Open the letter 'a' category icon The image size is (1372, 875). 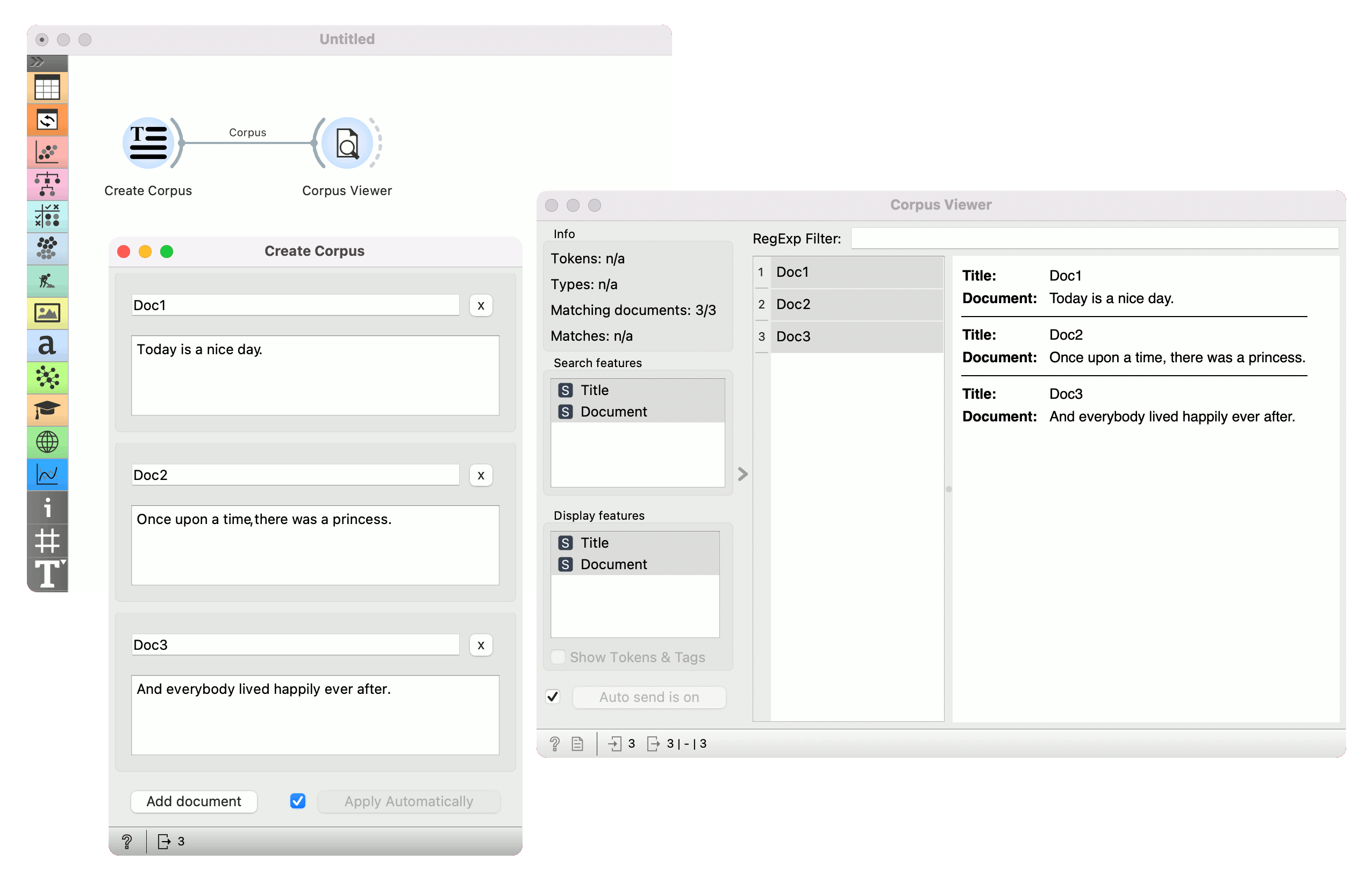pos(47,345)
